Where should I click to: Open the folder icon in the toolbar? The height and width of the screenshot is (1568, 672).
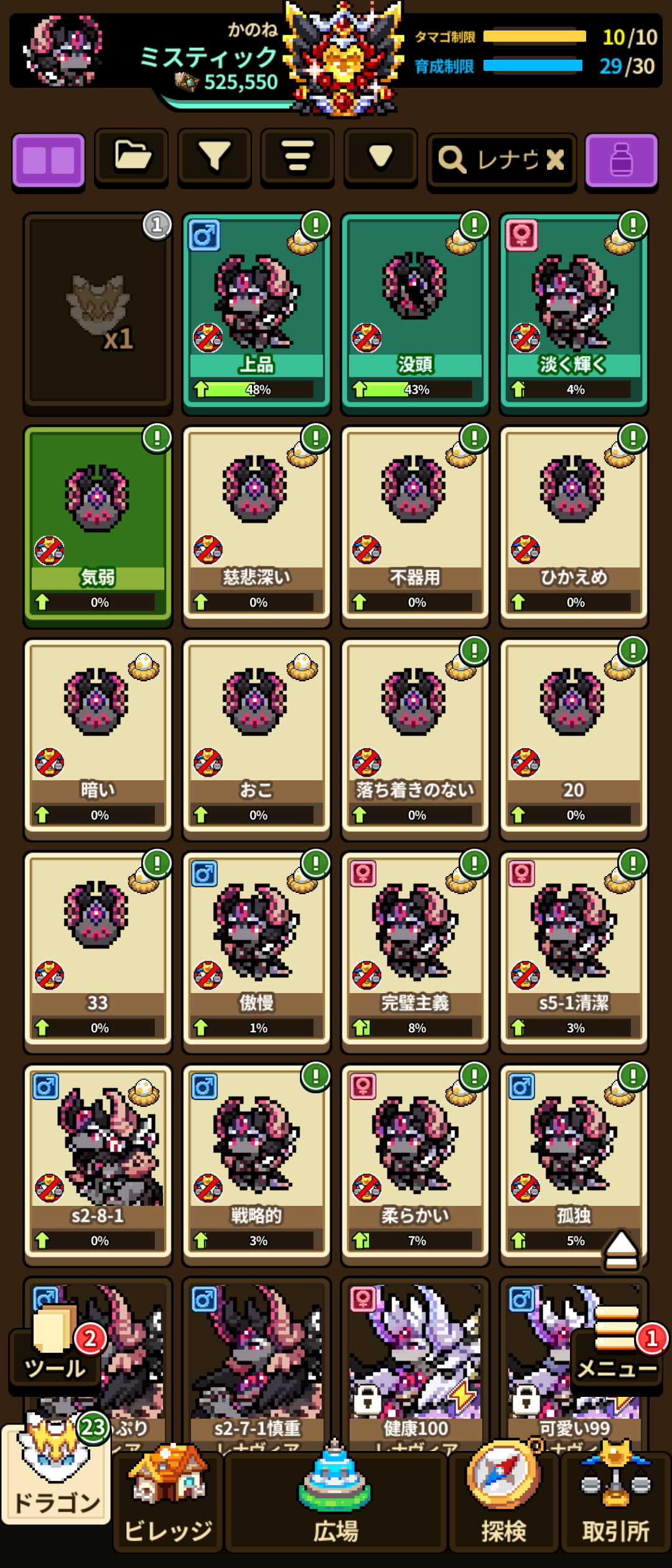coord(131,157)
